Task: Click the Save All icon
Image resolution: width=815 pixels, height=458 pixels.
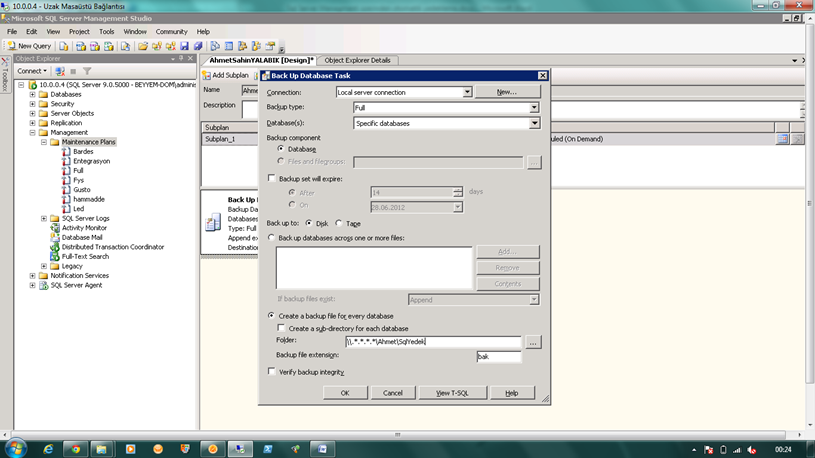Action: click(198, 46)
